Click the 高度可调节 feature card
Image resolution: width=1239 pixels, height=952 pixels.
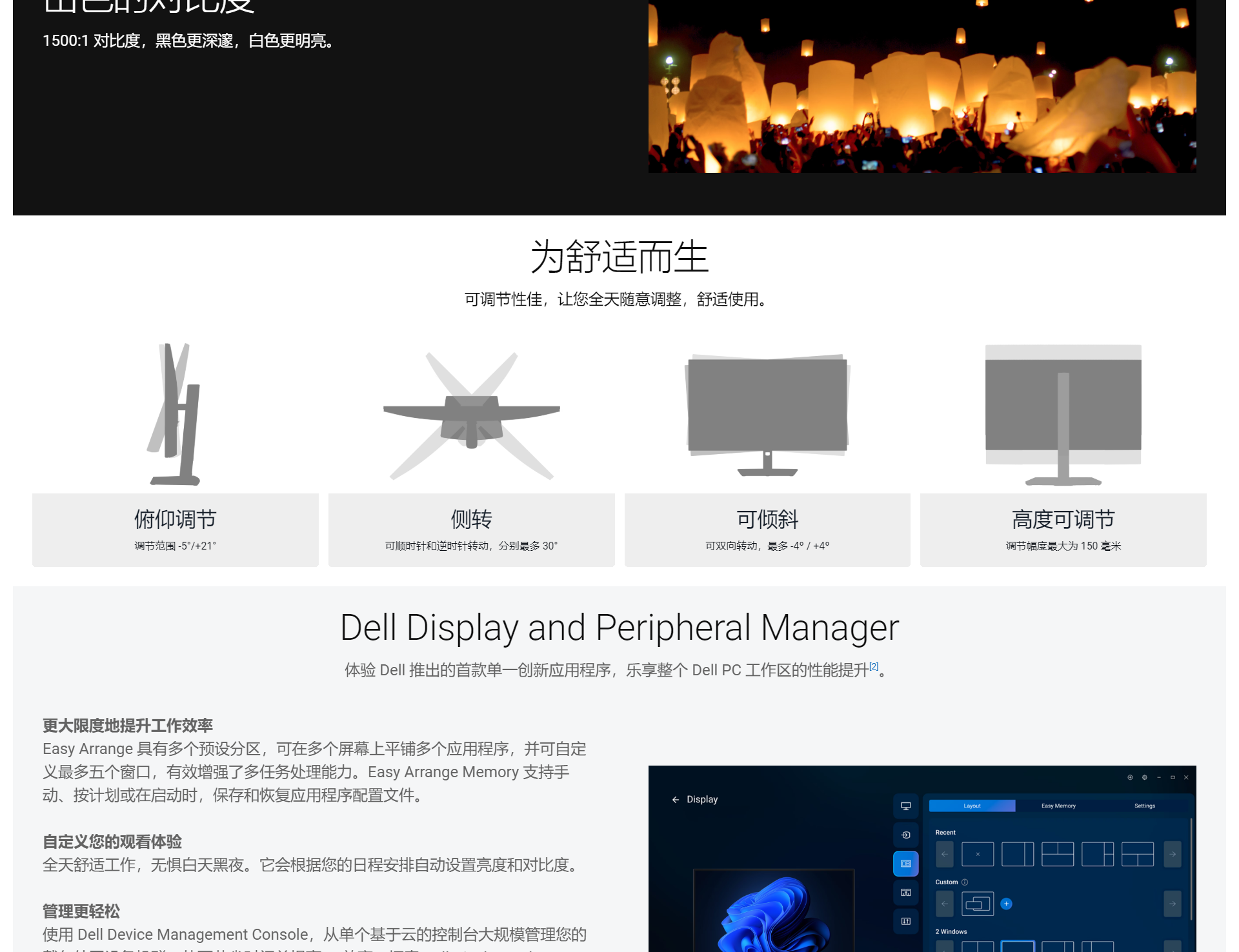(x=1063, y=530)
